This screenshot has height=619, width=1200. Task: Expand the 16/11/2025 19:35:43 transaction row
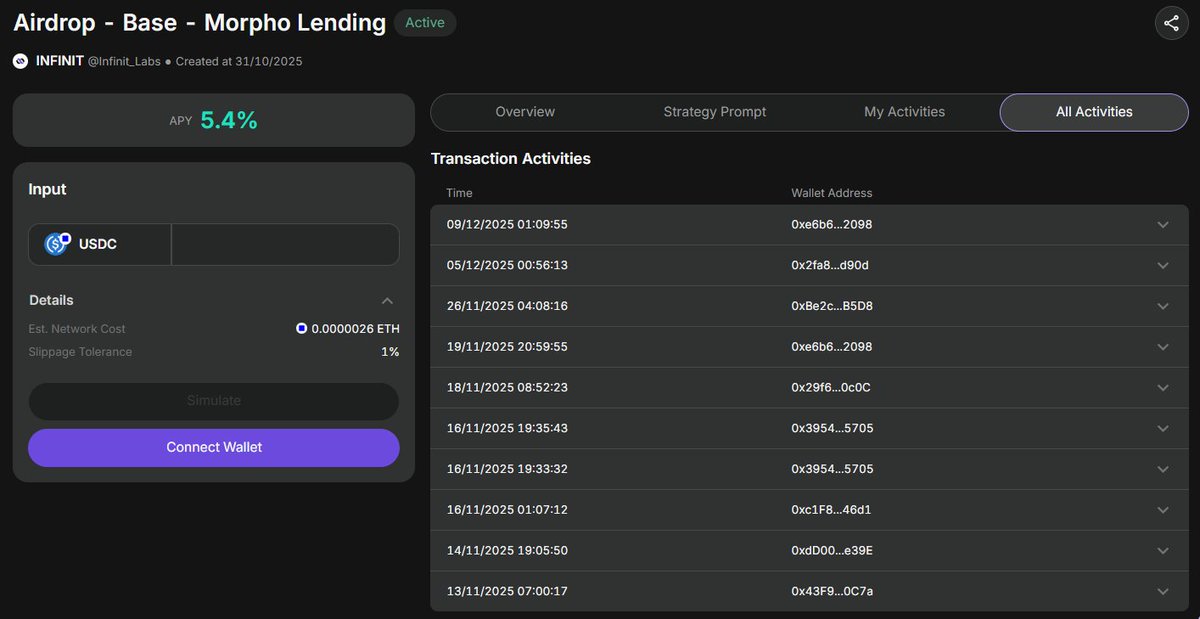pos(809,428)
